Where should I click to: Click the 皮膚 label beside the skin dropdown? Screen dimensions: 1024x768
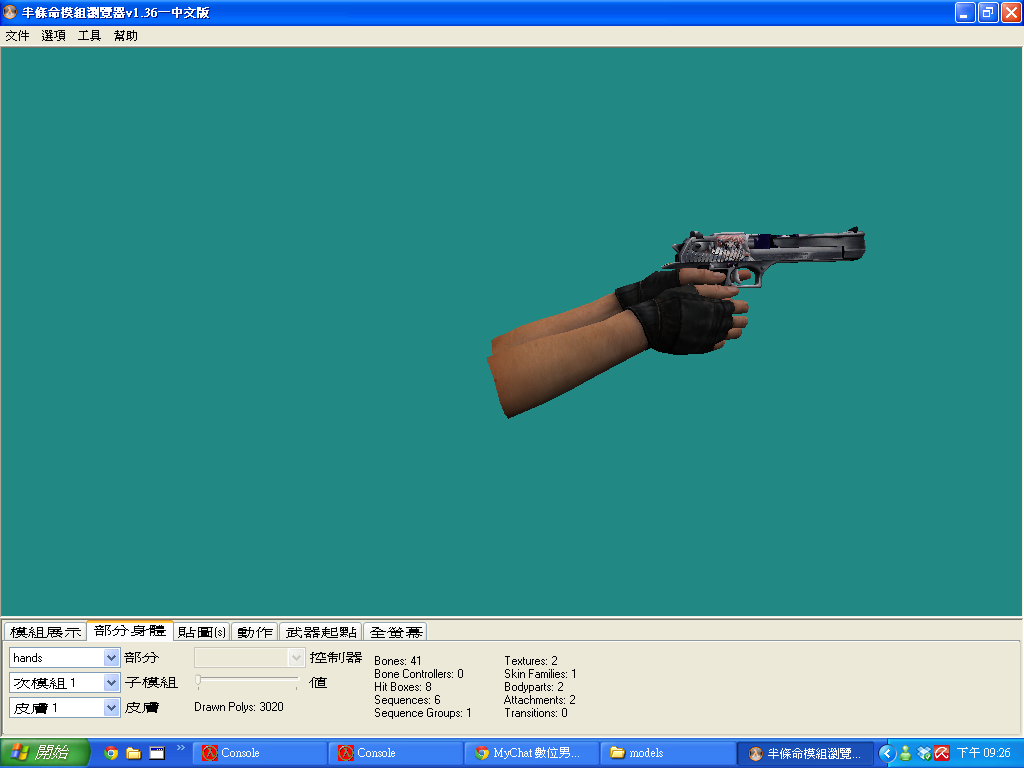point(142,707)
